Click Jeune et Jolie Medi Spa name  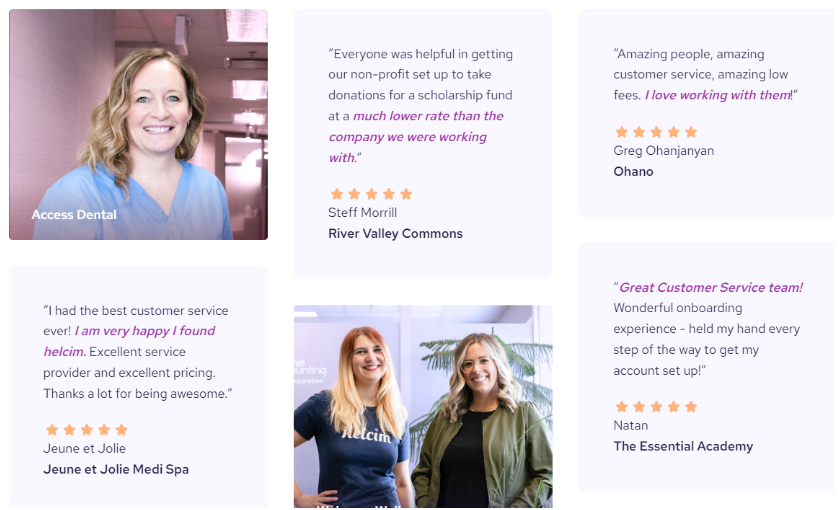point(116,469)
